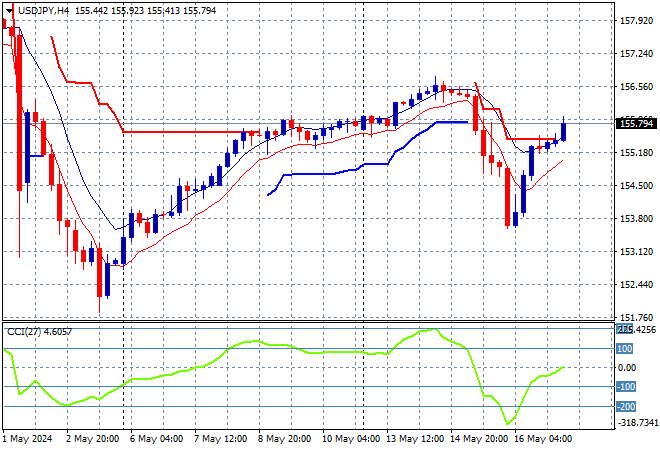This screenshot has height=450, width=660.
Task: Click the 13 May 12:00 time label
Action: point(415,439)
